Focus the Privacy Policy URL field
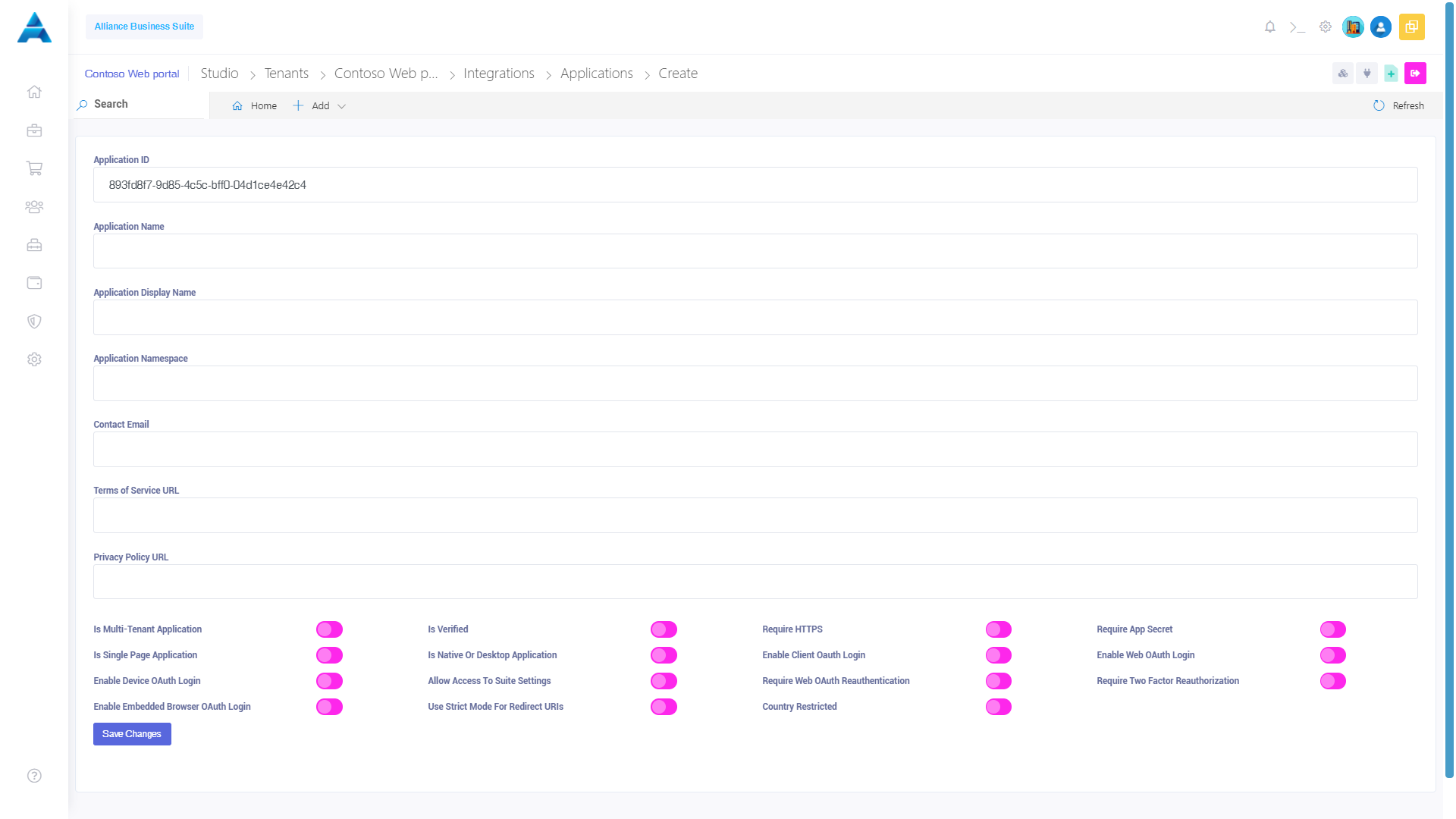 tap(755, 582)
